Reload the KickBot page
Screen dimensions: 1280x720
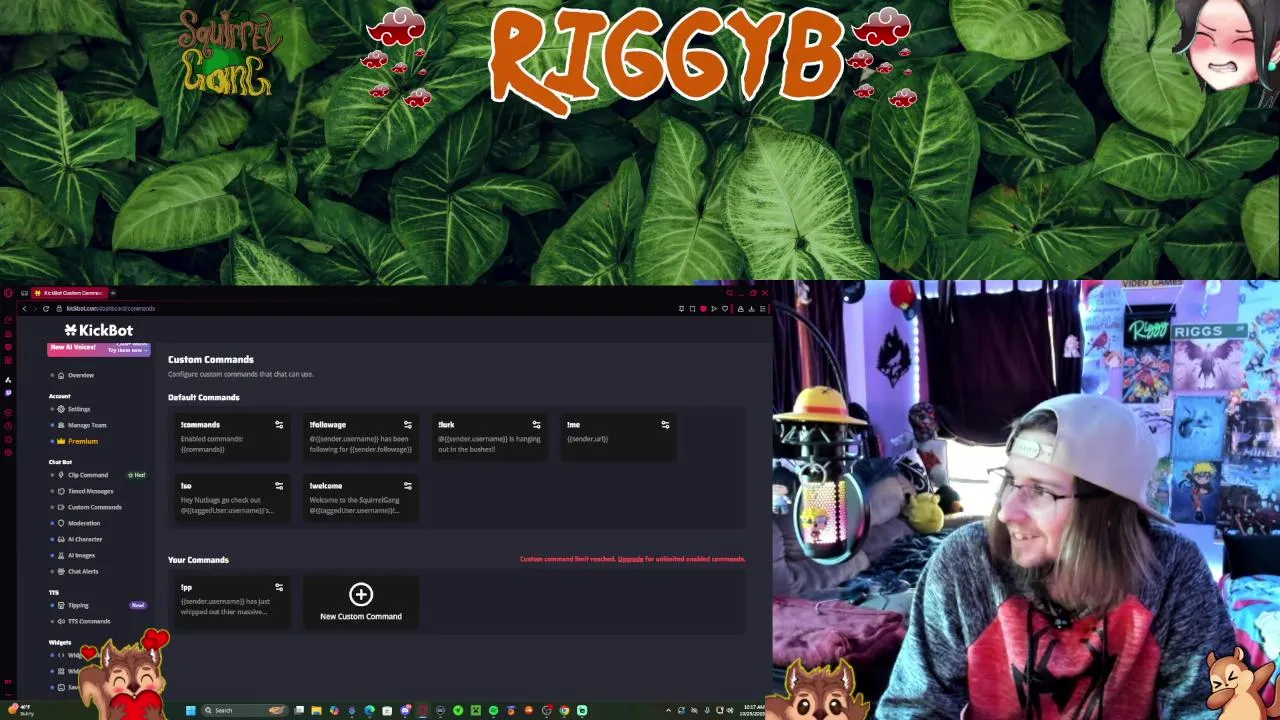[45, 308]
